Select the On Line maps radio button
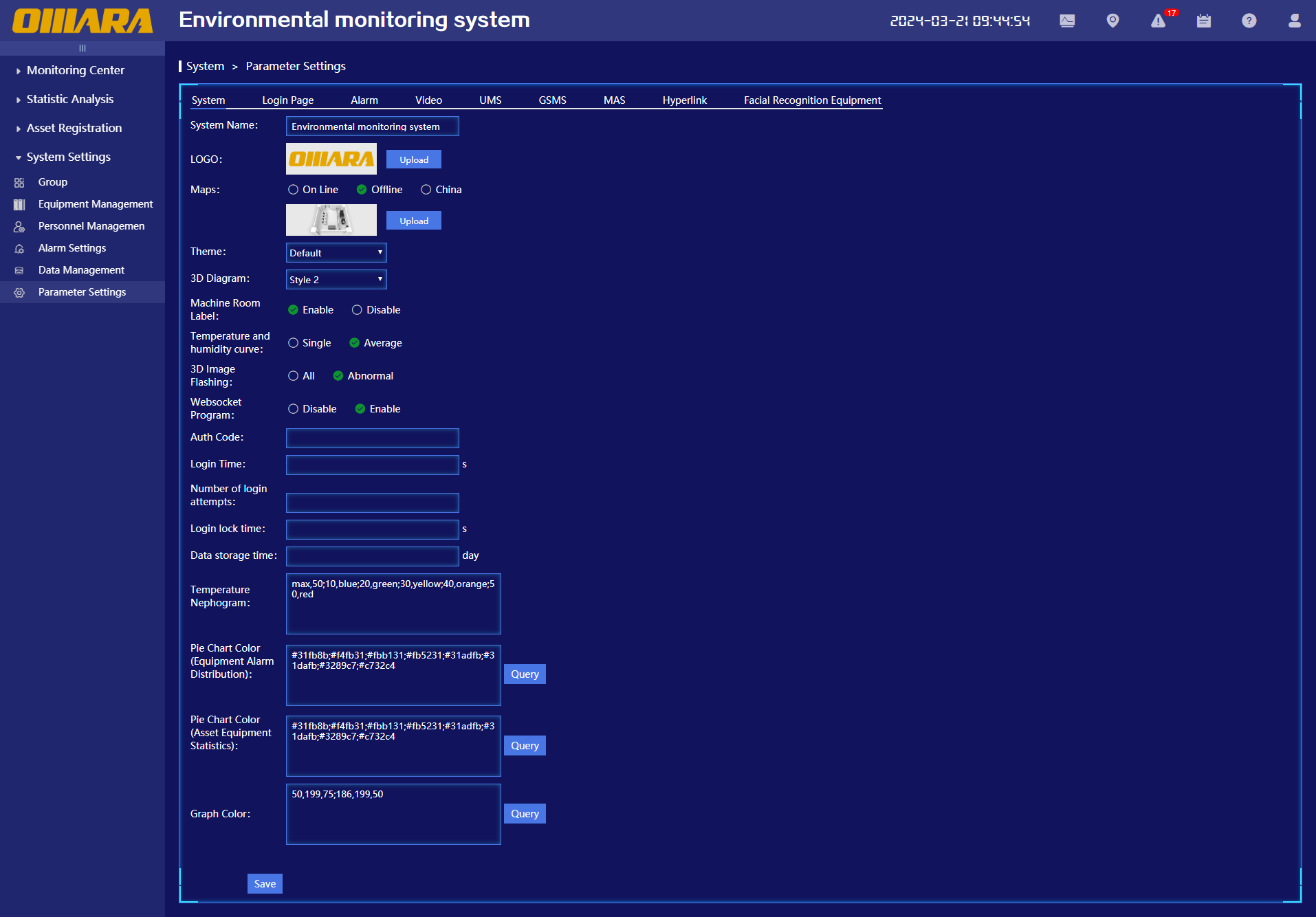Image resolution: width=1316 pixels, height=917 pixels. 294,190
